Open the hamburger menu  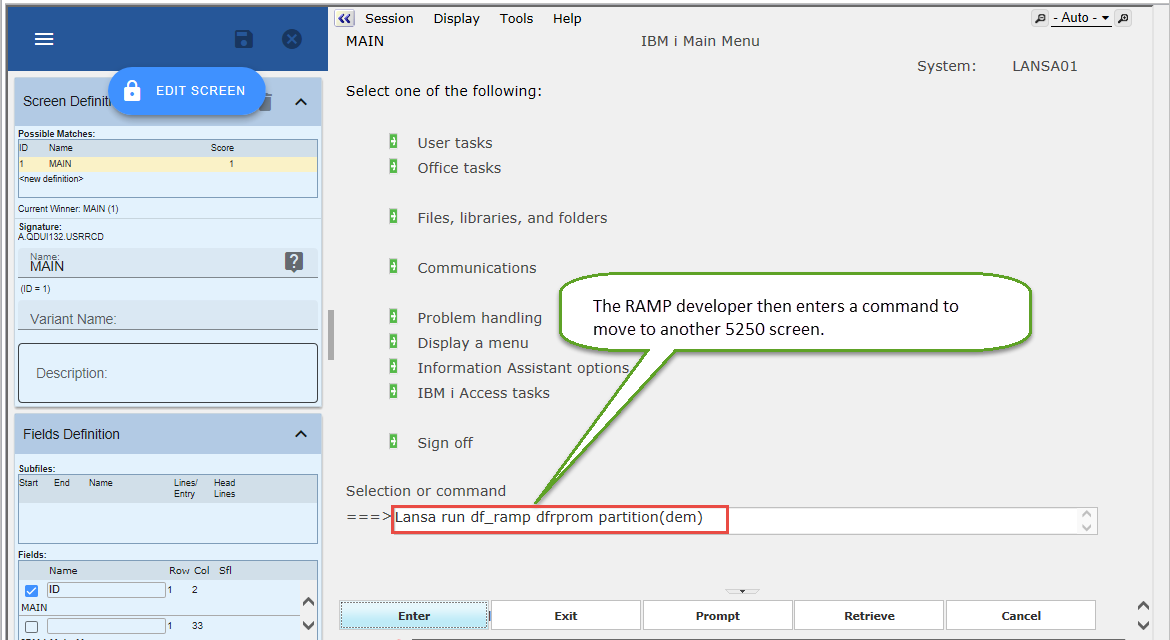[44, 39]
